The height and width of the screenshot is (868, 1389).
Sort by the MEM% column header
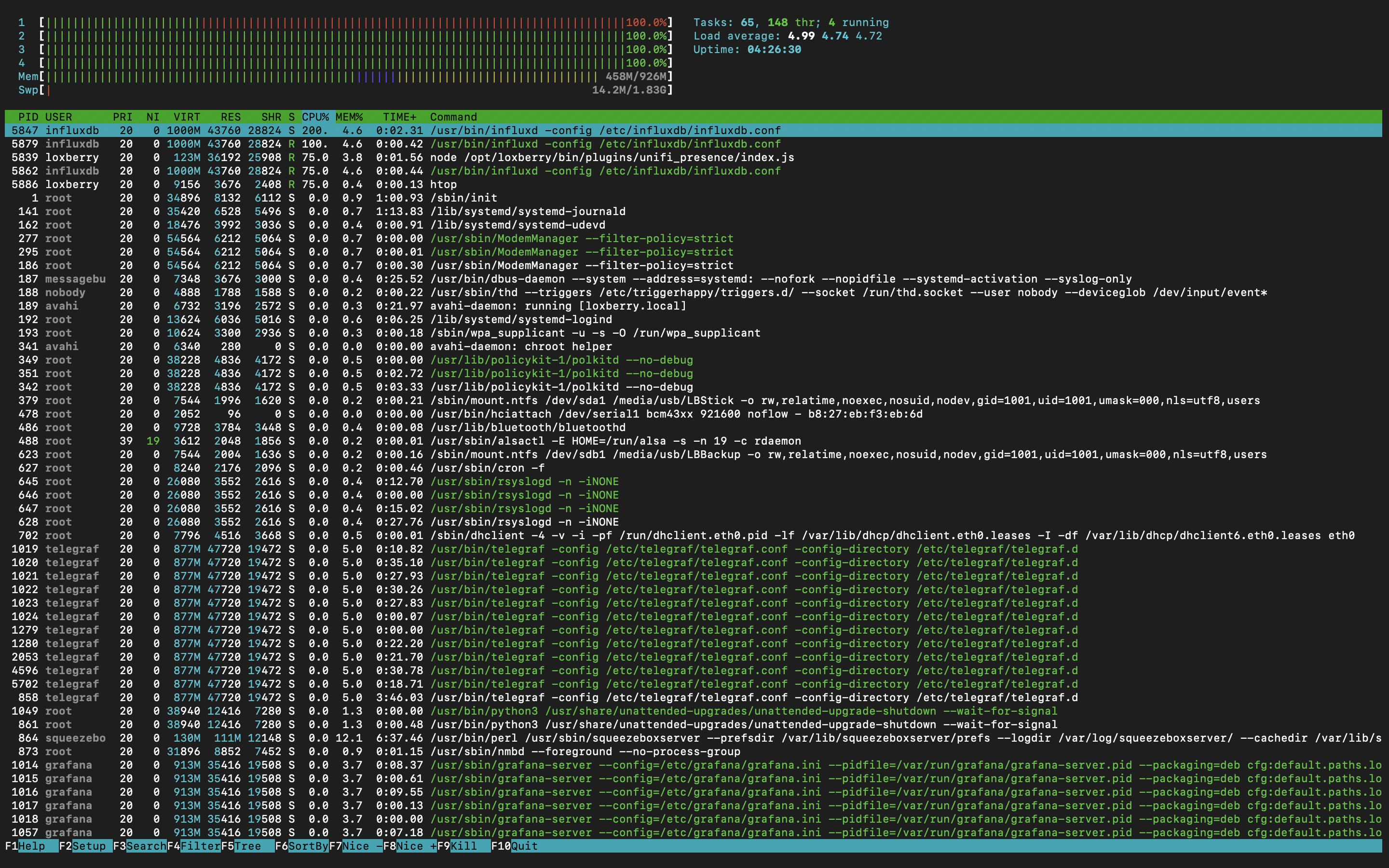click(349, 117)
